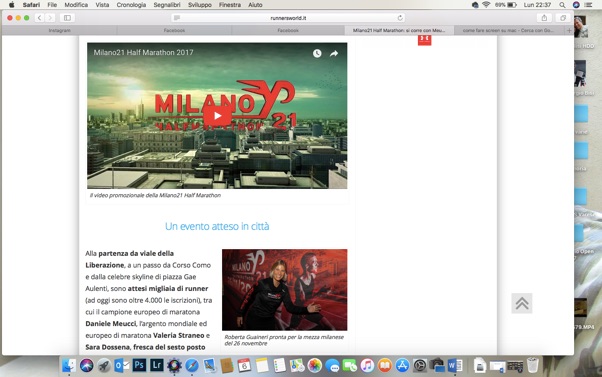Viewport: 602px width, 377px height.
Task: Reload the page with the refresh icon
Action: [x=400, y=18]
